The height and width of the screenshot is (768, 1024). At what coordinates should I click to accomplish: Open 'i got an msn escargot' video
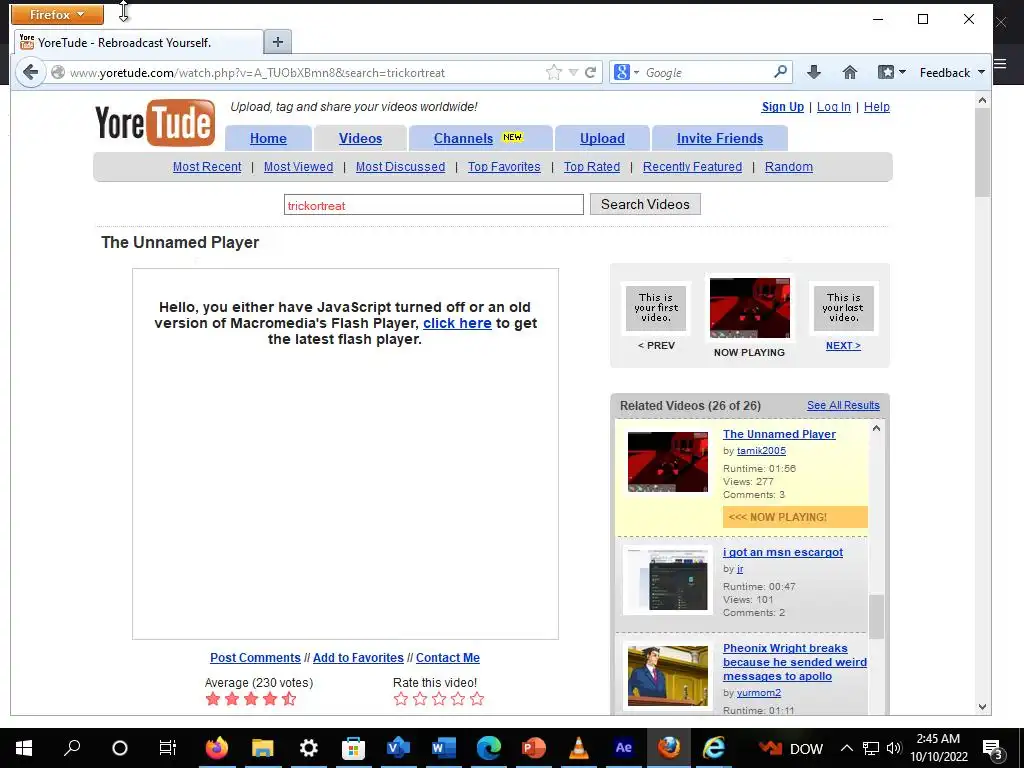tap(783, 552)
